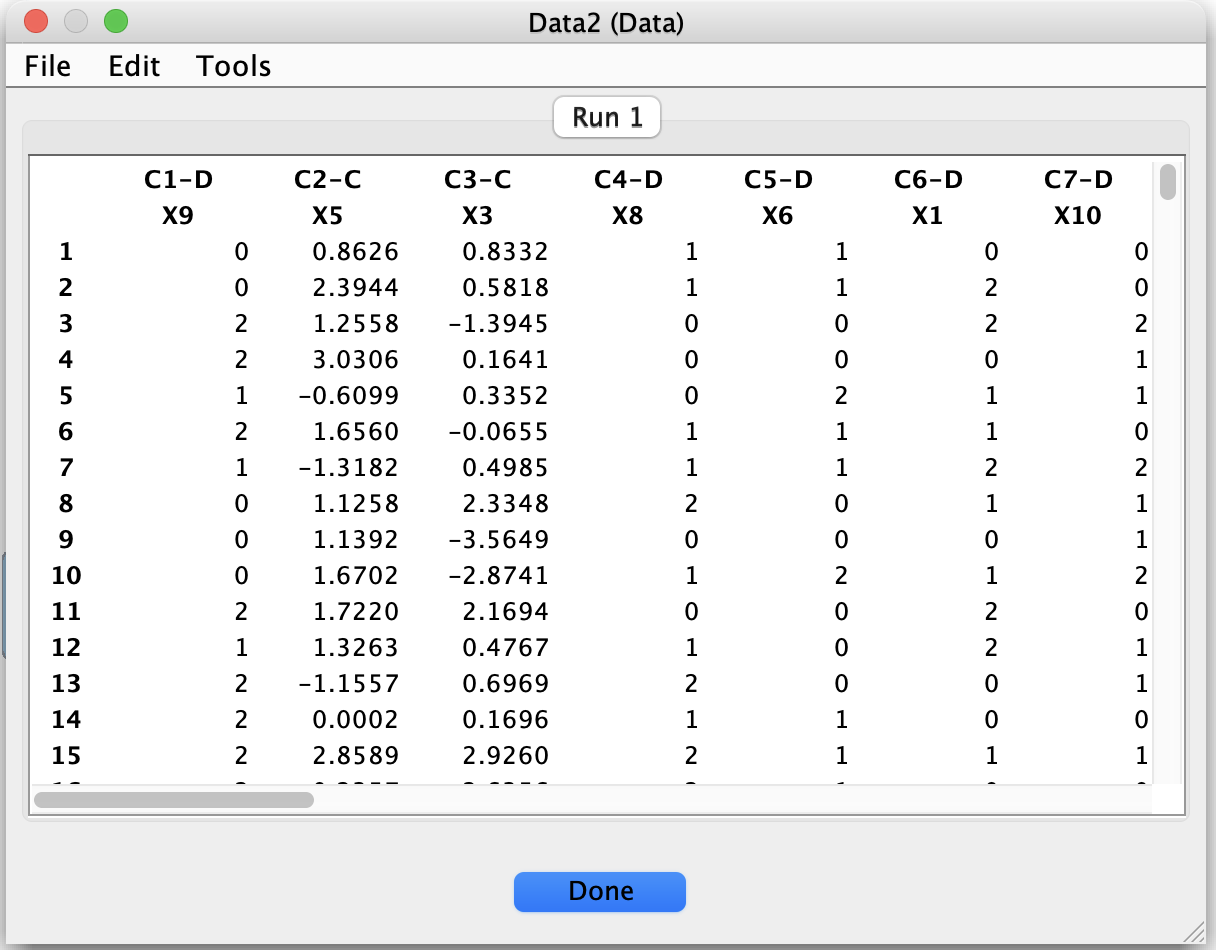Image resolution: width=1216 pixels, height=950 pixels.
Task: Click cell value 1.7220
Action: point(355,612)
